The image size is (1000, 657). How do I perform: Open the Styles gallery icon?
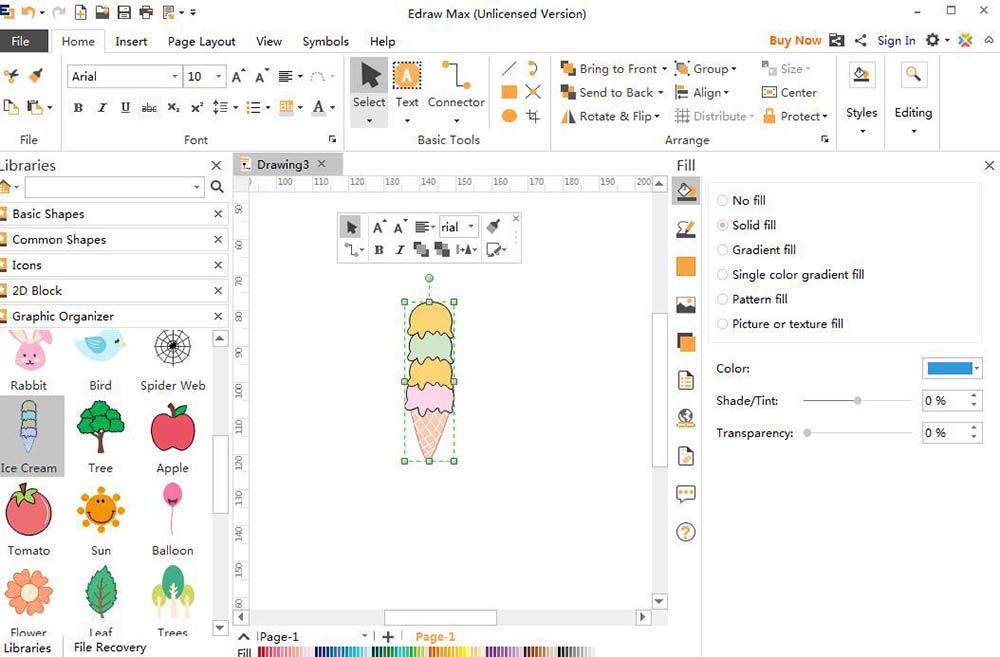point(861,76)
